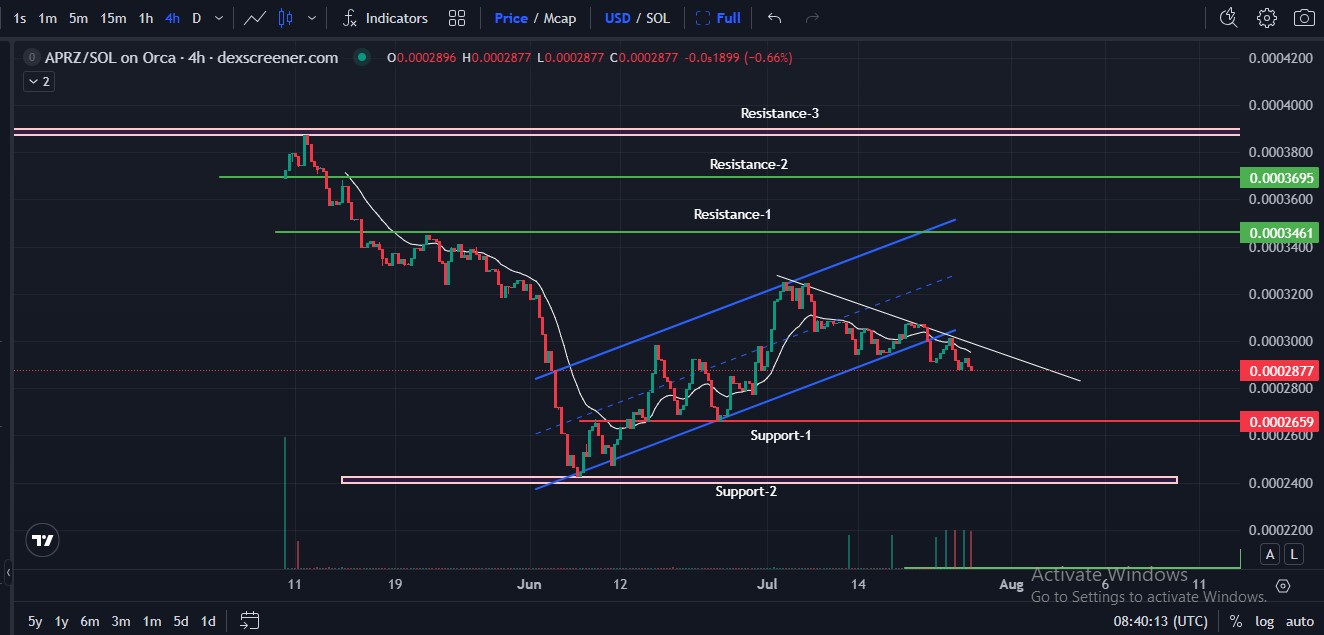
Task: Redo the chart action
Action: pyautogui.click(x=812, y=18)
